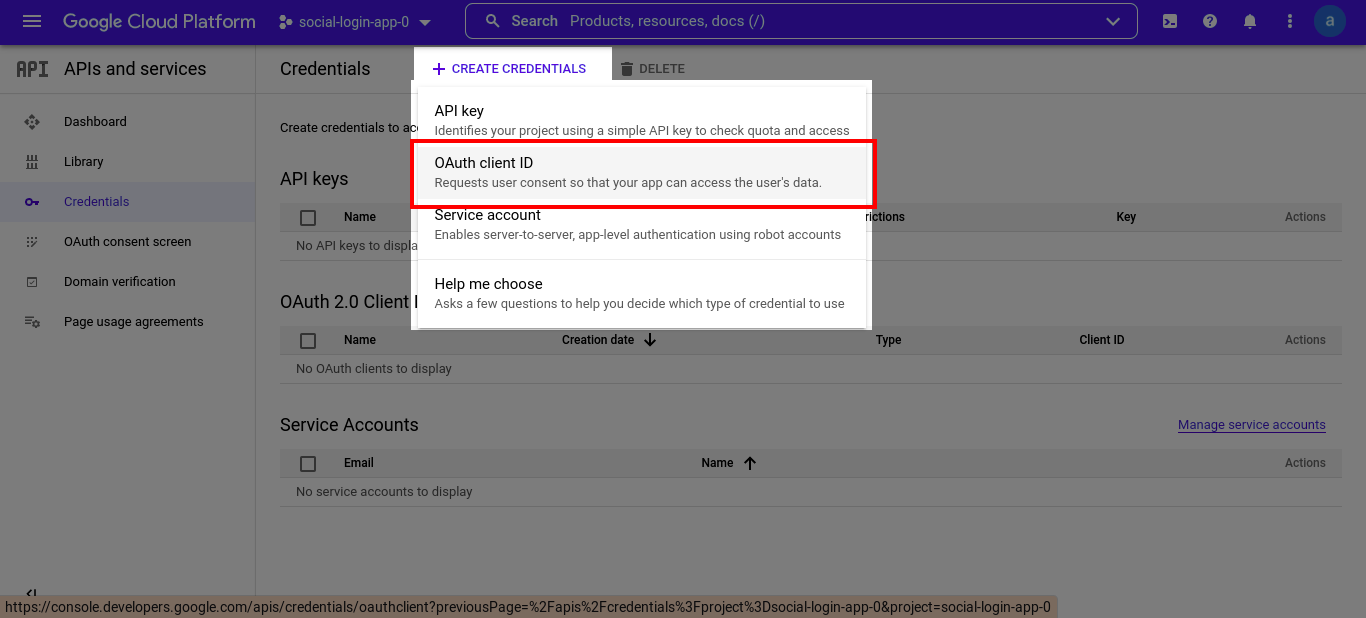Open the account avatar 'a'

click(1330, 21)
